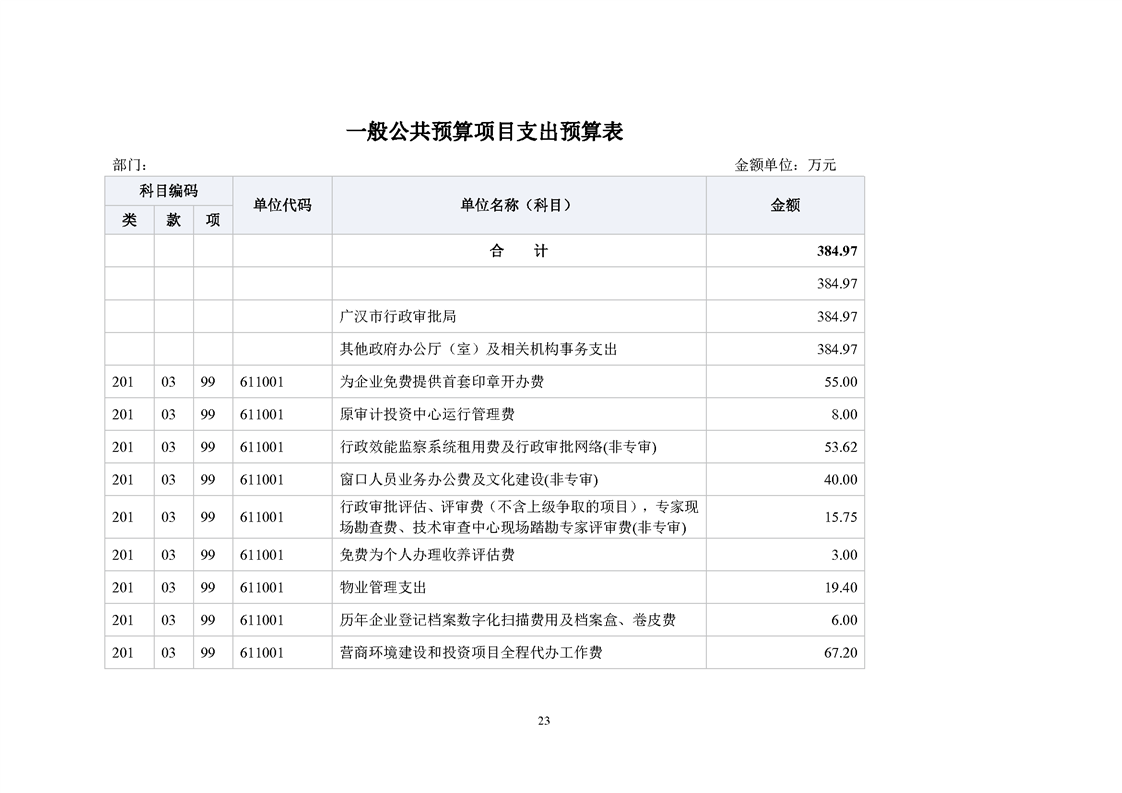
Task: Select the 单位代码 header cell
Action: pos(283,205)
